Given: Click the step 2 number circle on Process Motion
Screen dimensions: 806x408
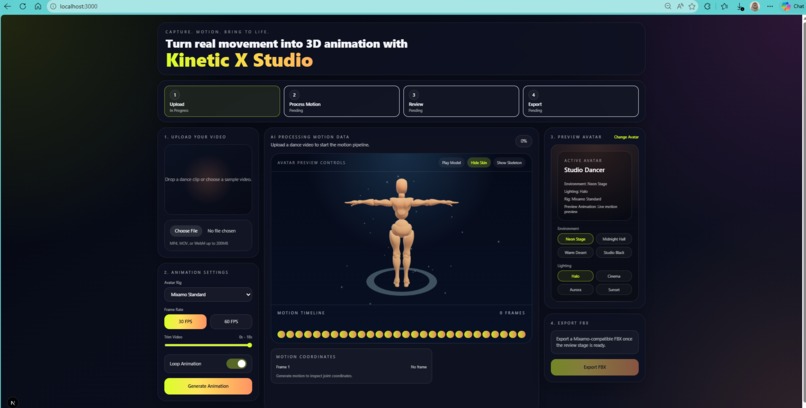Looking at the screenshot, I should [294, 95].
